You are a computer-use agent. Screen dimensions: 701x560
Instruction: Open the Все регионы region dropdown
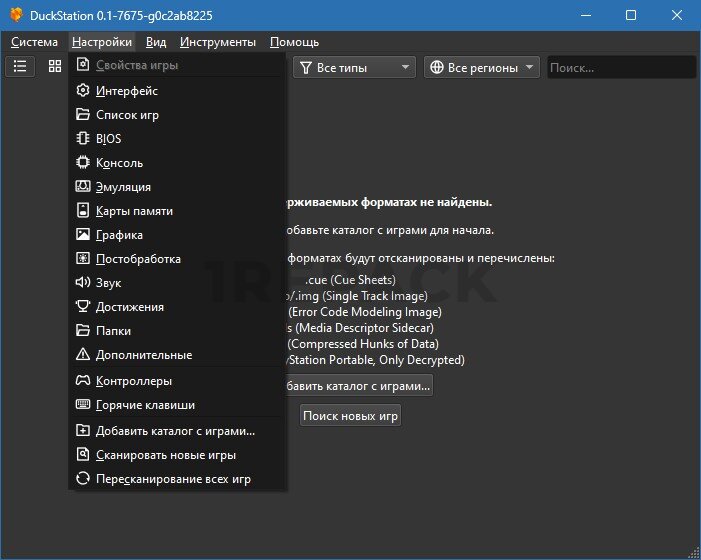tap(482, 68)
